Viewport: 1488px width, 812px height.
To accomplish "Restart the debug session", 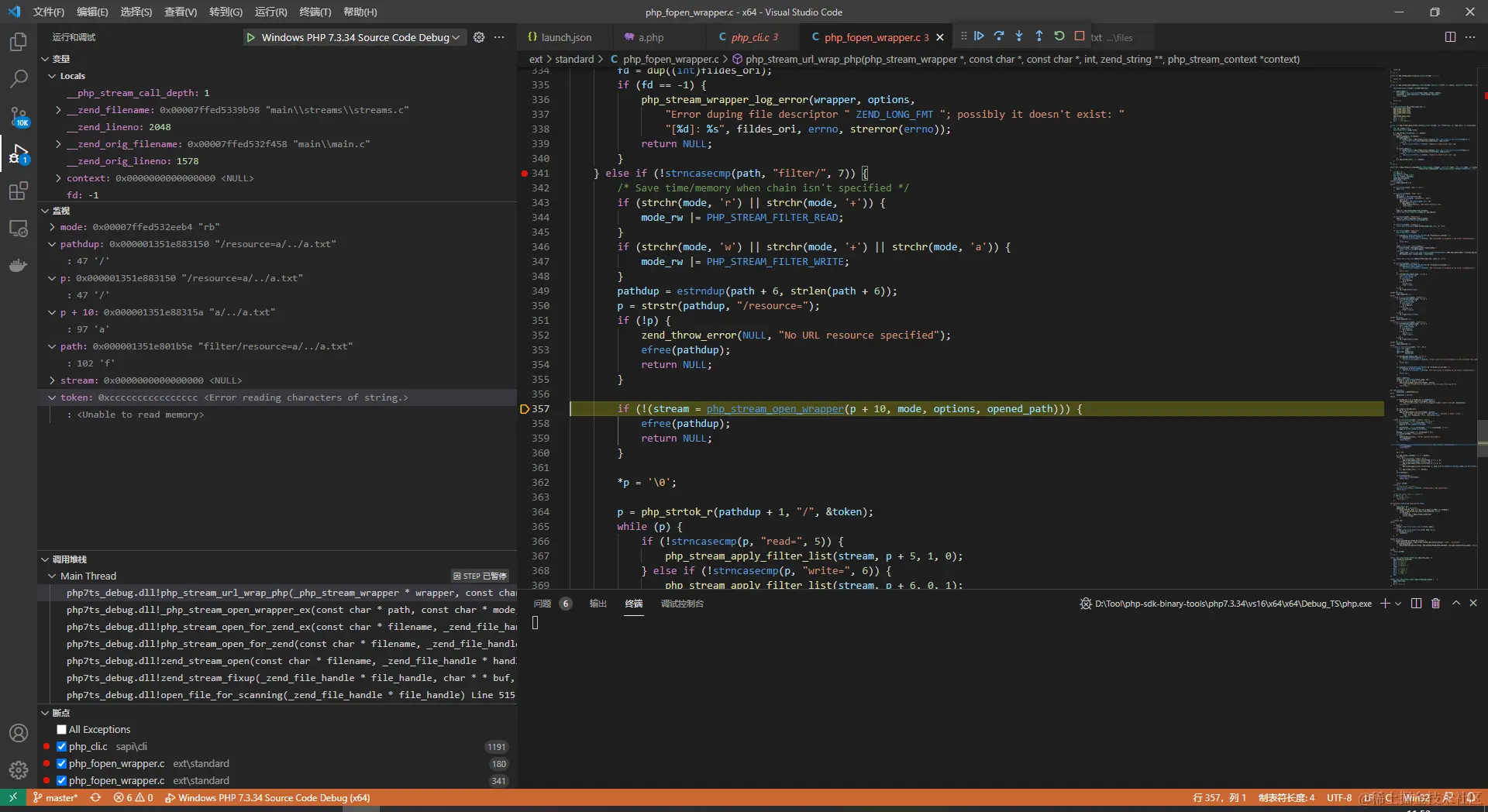I will coord(1059,36).
